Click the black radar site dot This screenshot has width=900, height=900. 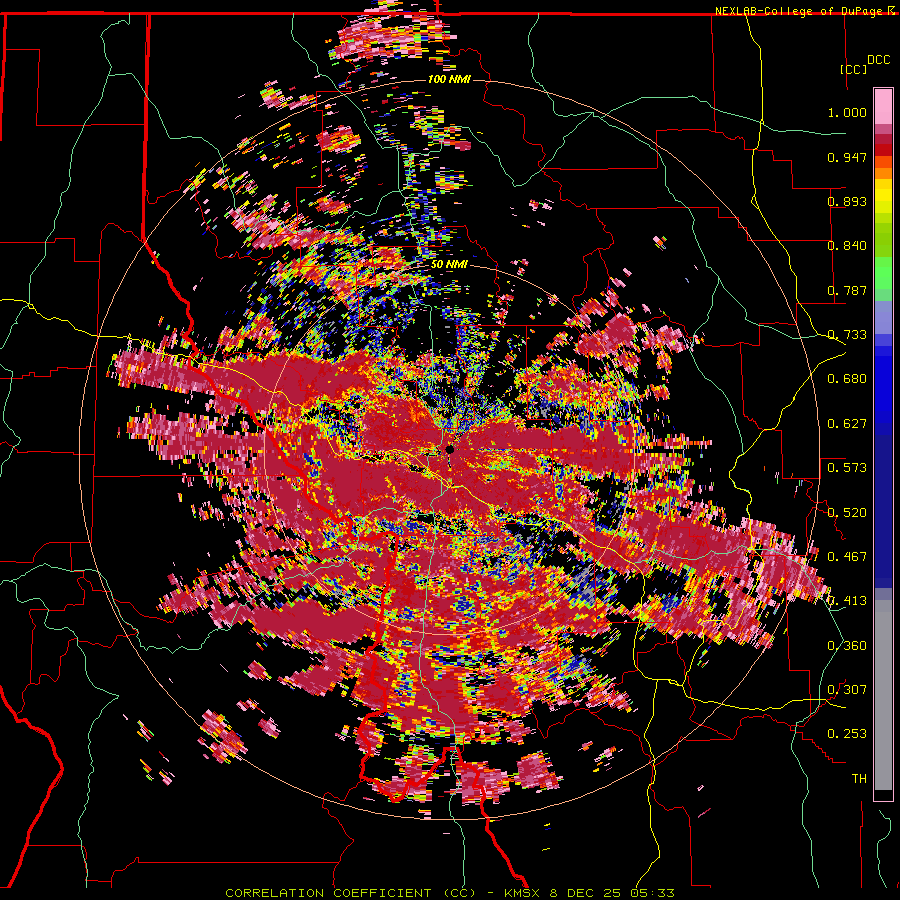pos(450,449)
